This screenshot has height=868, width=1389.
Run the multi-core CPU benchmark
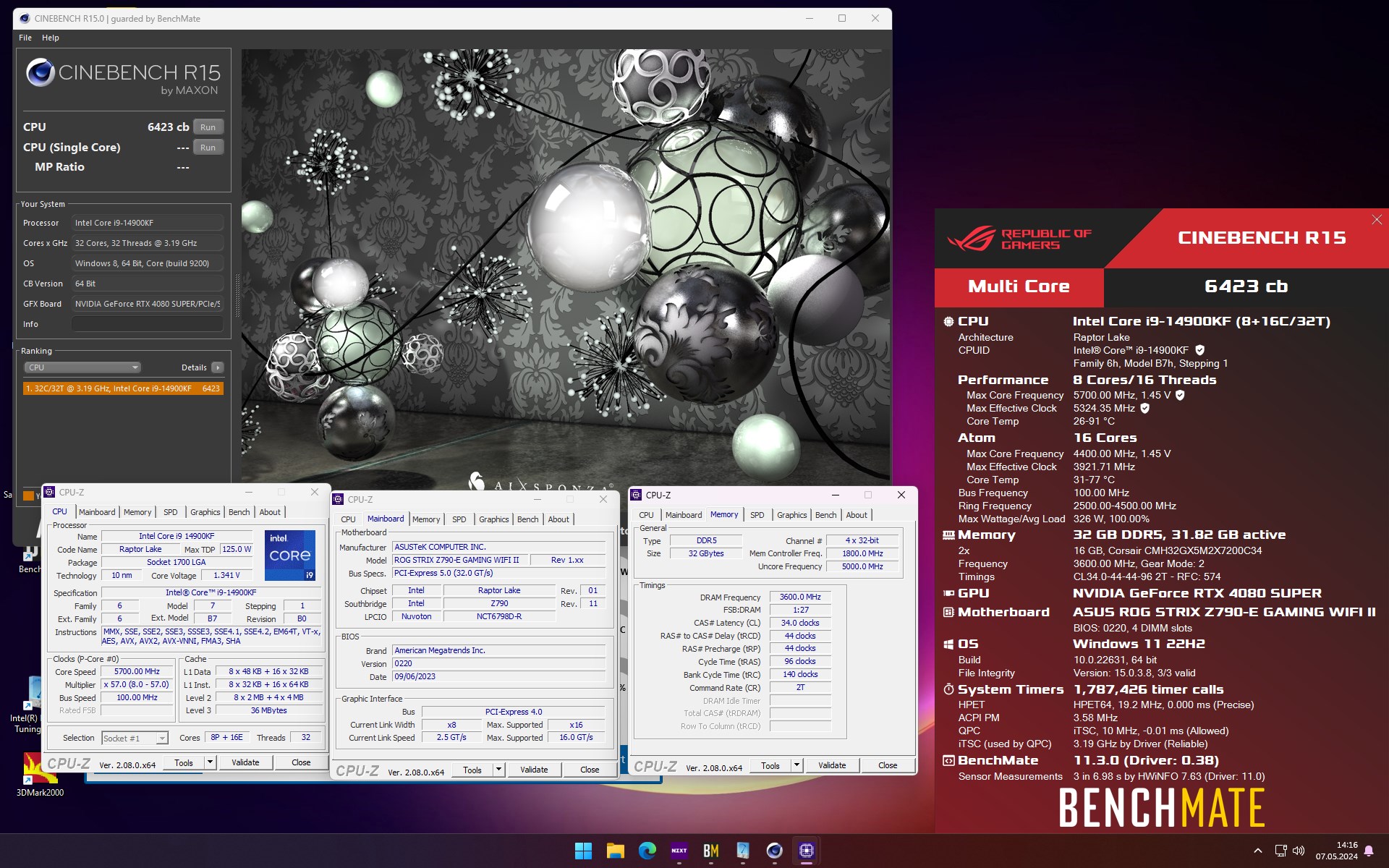point(208,127)
